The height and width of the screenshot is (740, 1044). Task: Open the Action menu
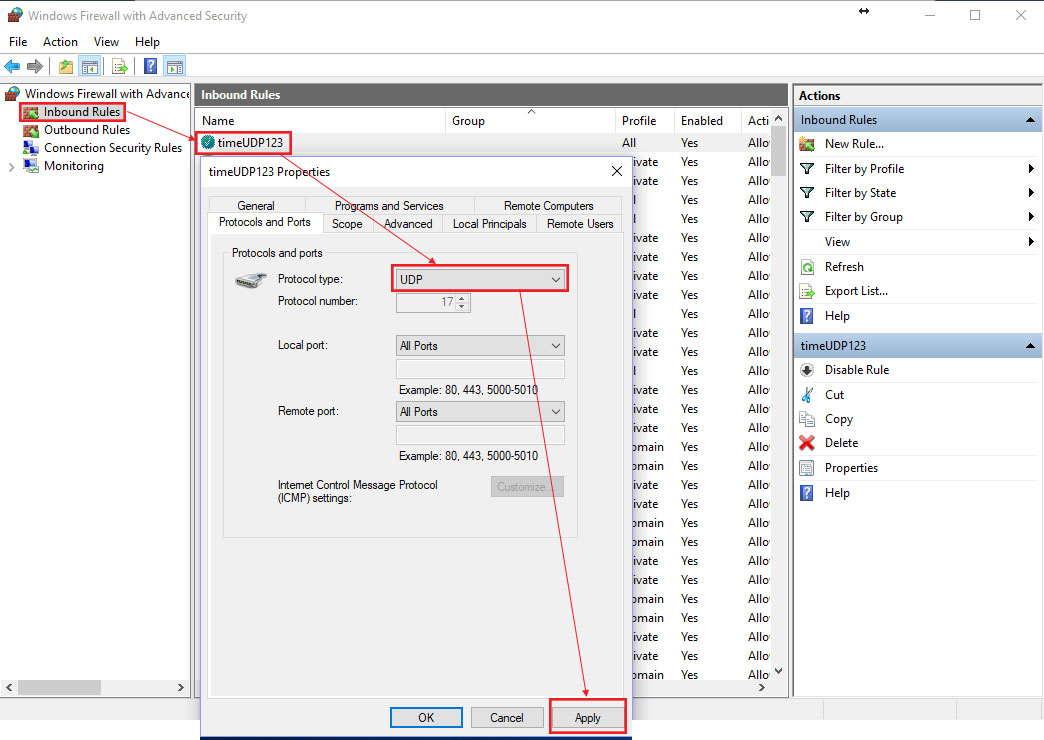click(x=60, y=41)
